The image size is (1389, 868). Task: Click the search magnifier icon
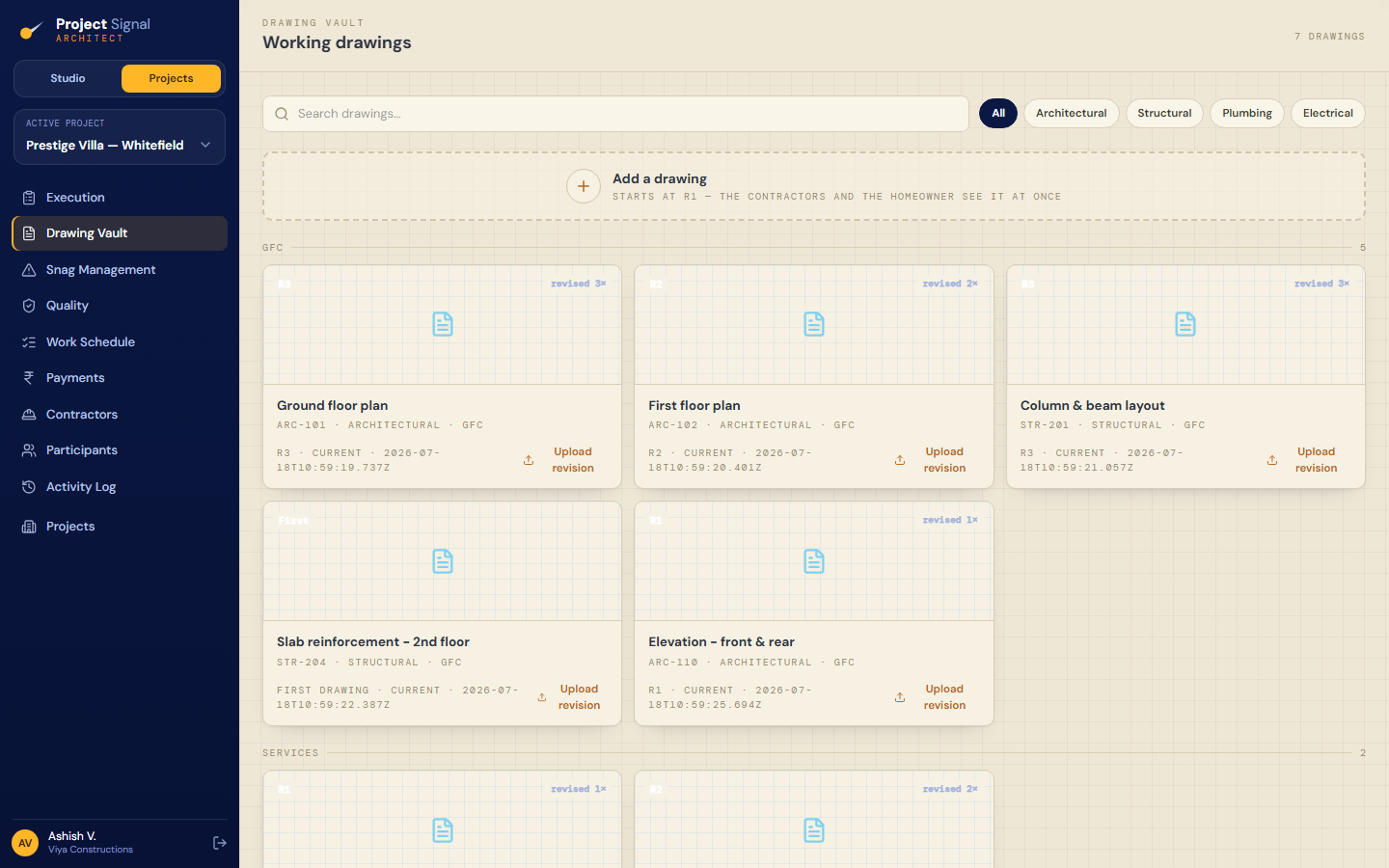click(x=282, y=114)
